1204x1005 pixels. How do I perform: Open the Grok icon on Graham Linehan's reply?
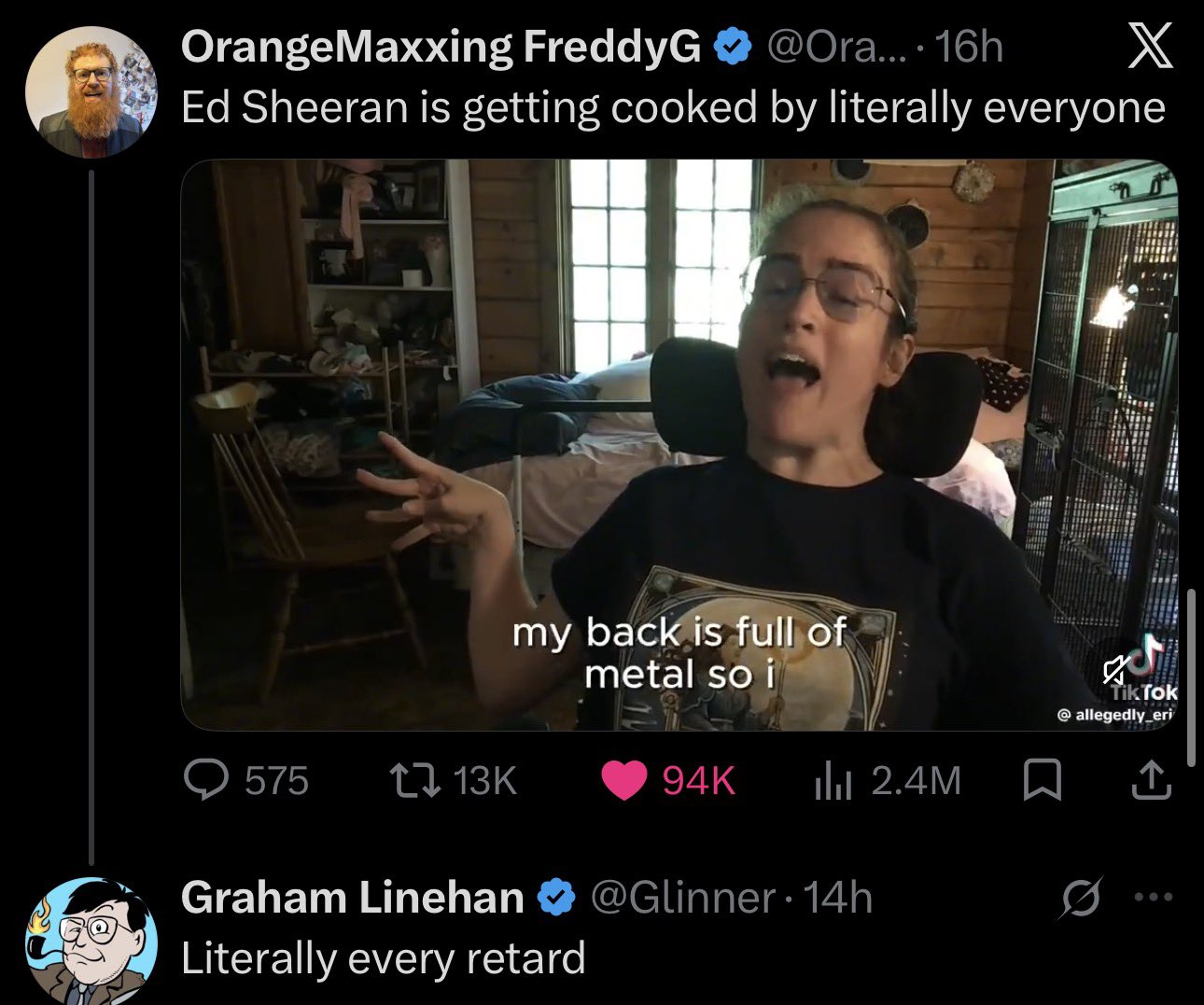1082,898
